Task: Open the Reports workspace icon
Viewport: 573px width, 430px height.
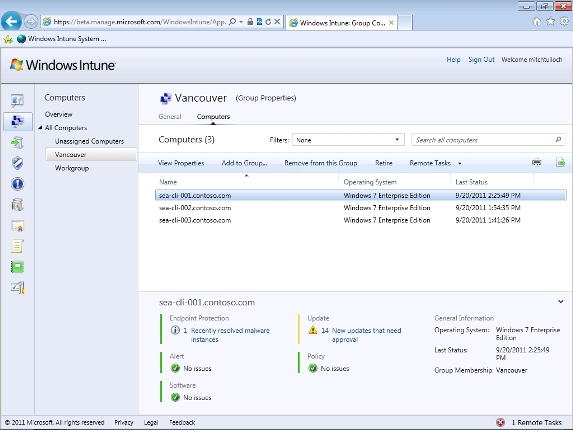Action: [x=17, y=267]
